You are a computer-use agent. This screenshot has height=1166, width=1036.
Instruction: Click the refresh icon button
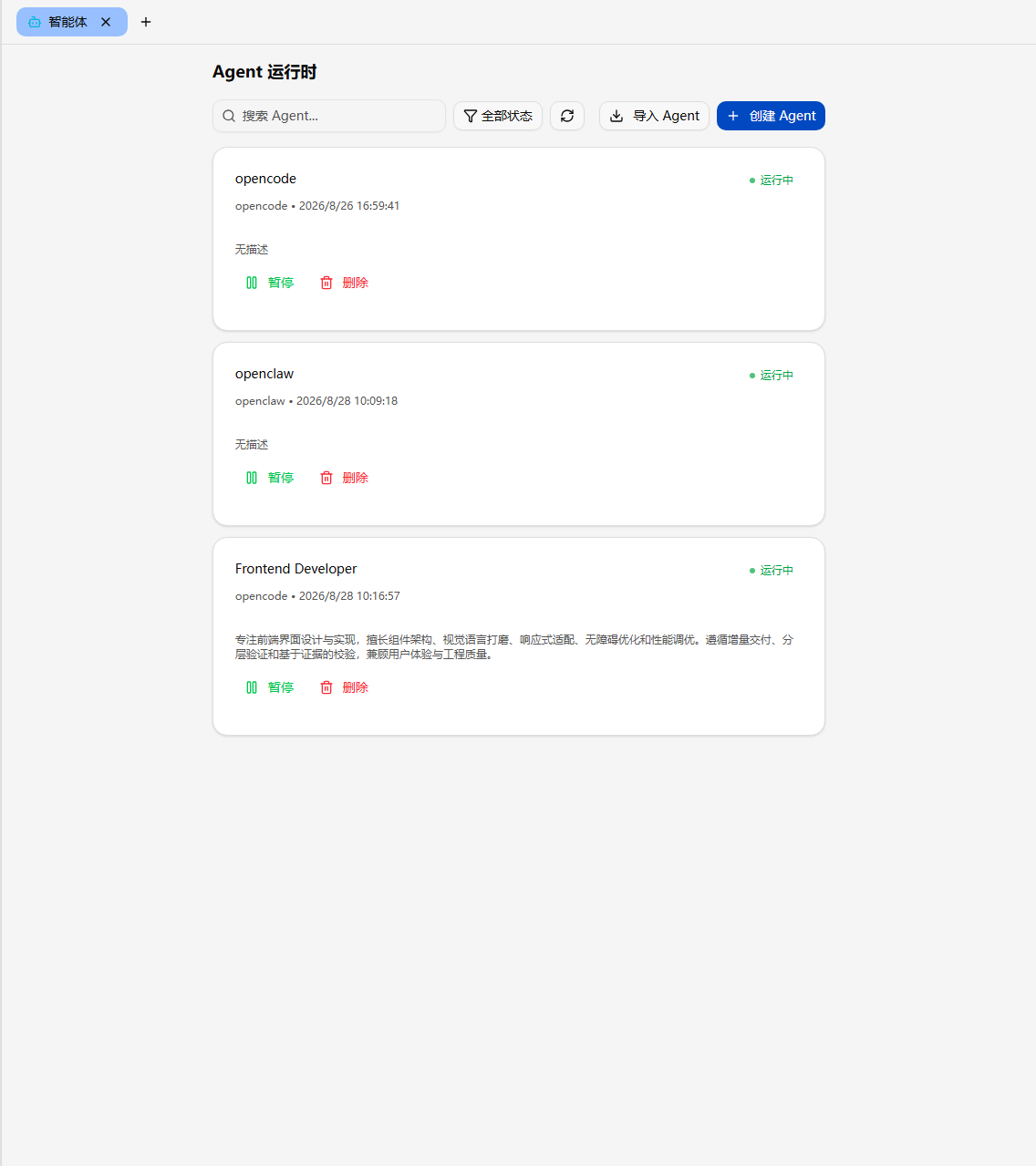point(567,116)
